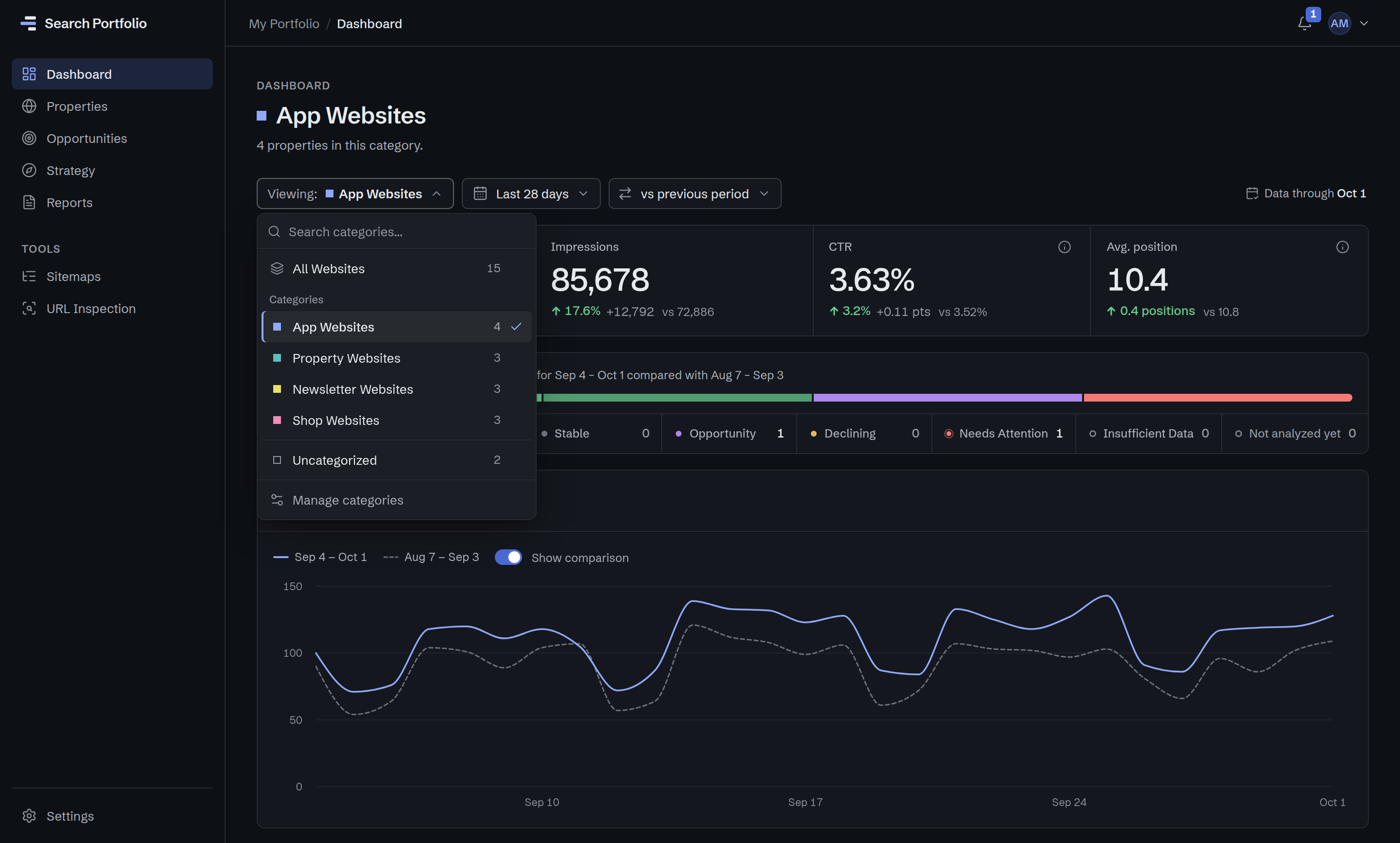Filter by Declining status
The height and width of the screenshot is (843, 1400).
tap(864, 434)
